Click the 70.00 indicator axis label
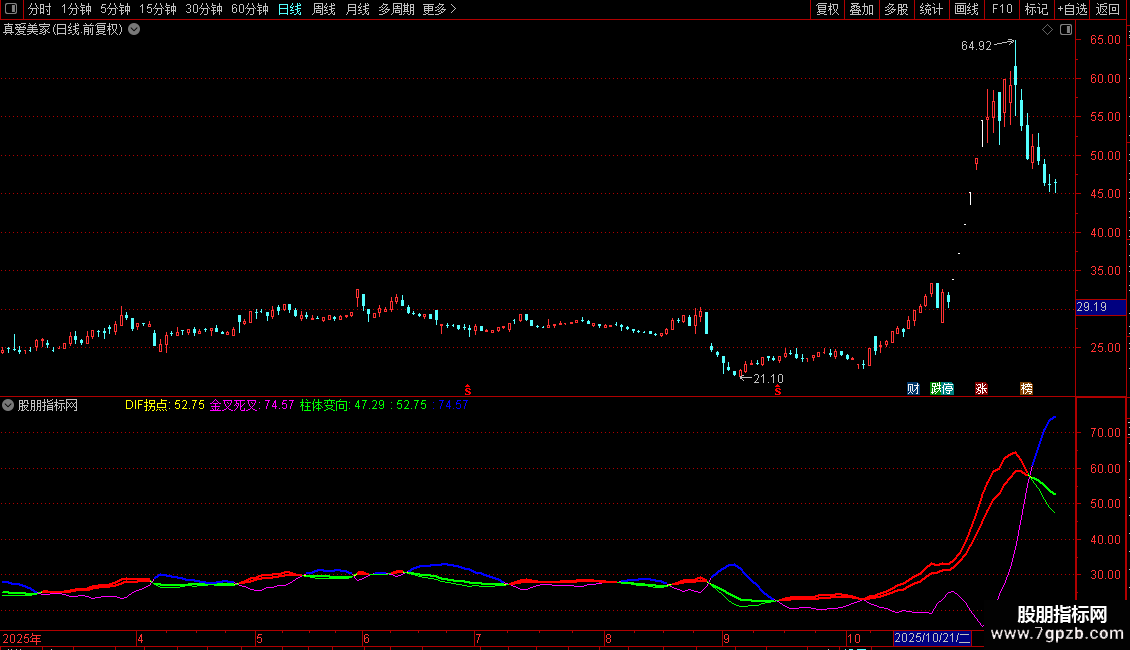This screenshot has width=1130, height=650. (1105, 432)
